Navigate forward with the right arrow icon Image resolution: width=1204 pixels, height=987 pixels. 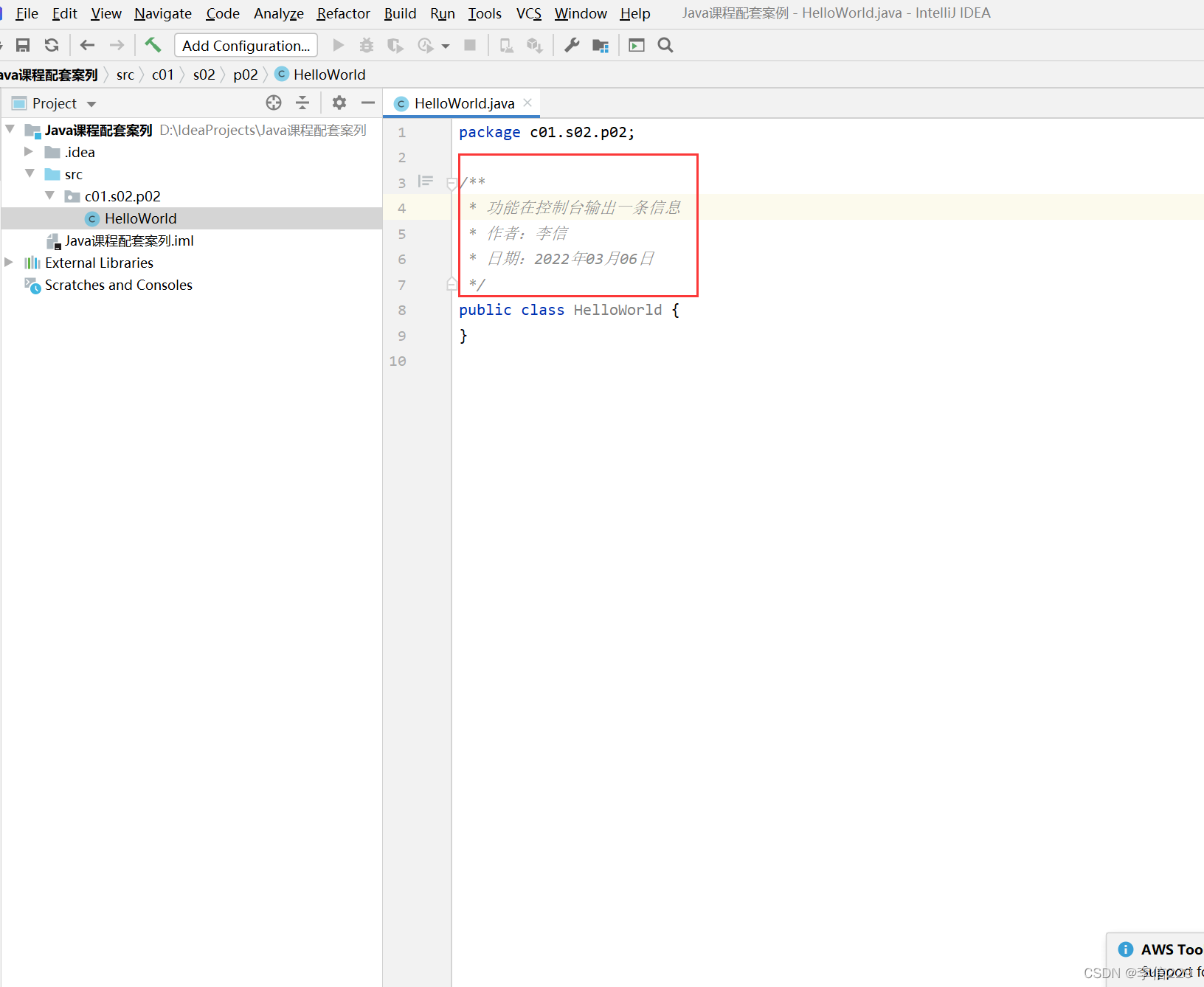point(117,46)
